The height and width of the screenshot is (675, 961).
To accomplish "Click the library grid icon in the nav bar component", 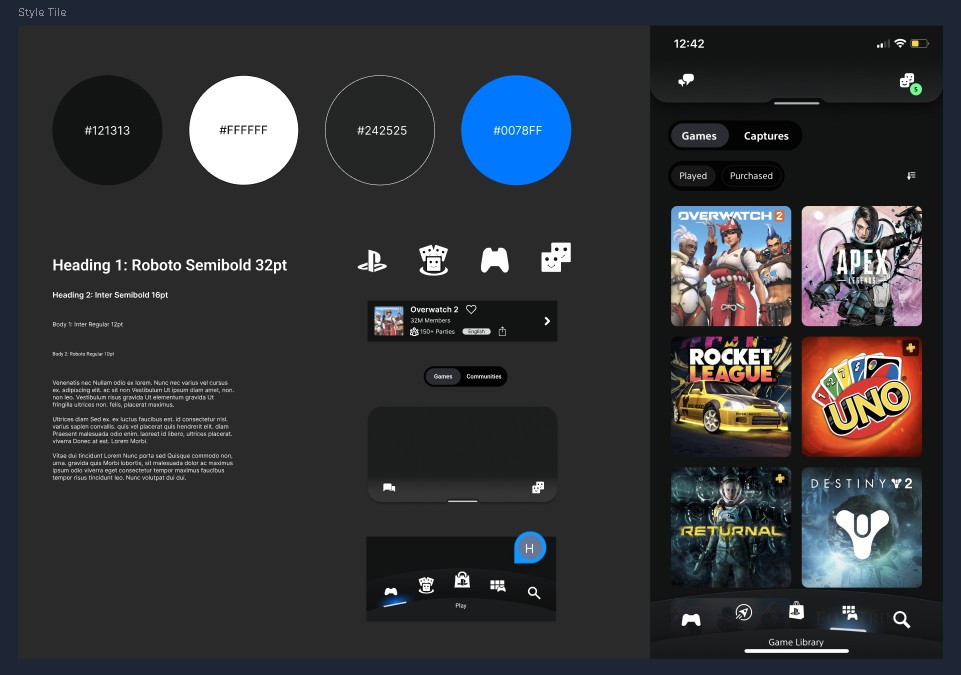I will (498, 586).
